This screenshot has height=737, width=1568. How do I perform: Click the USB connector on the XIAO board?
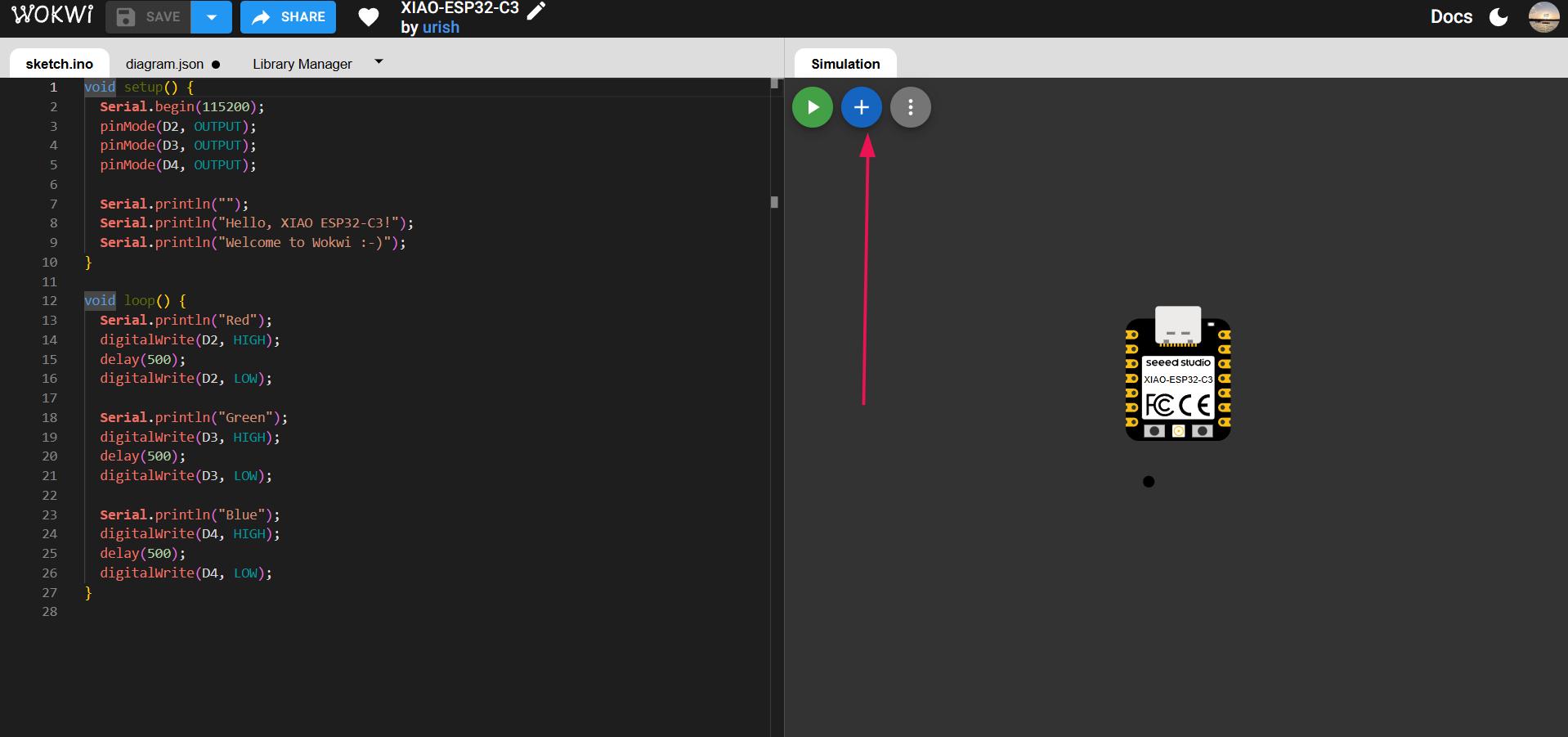[1178, 326]
